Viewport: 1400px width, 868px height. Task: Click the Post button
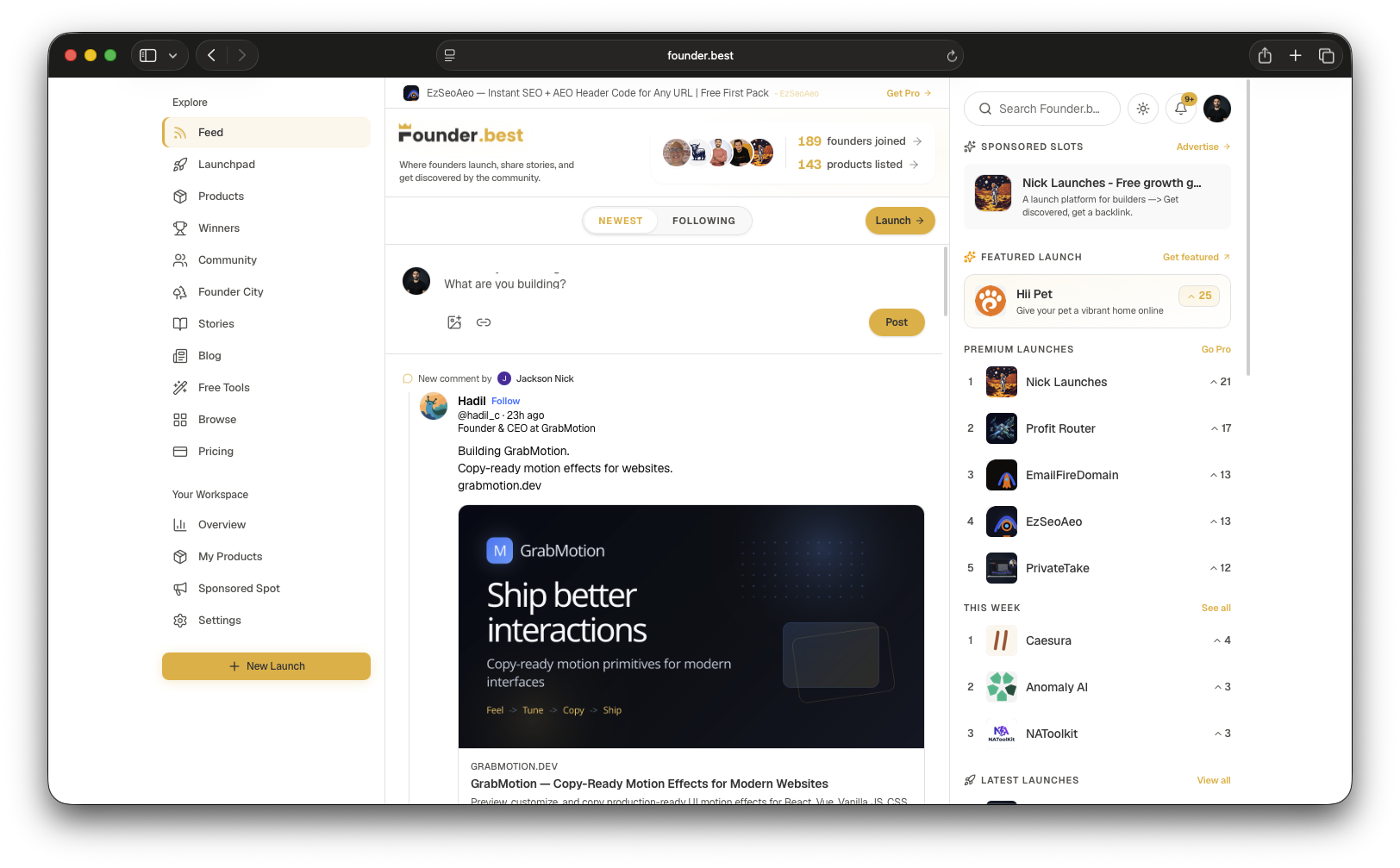click(x=897, y=322)
